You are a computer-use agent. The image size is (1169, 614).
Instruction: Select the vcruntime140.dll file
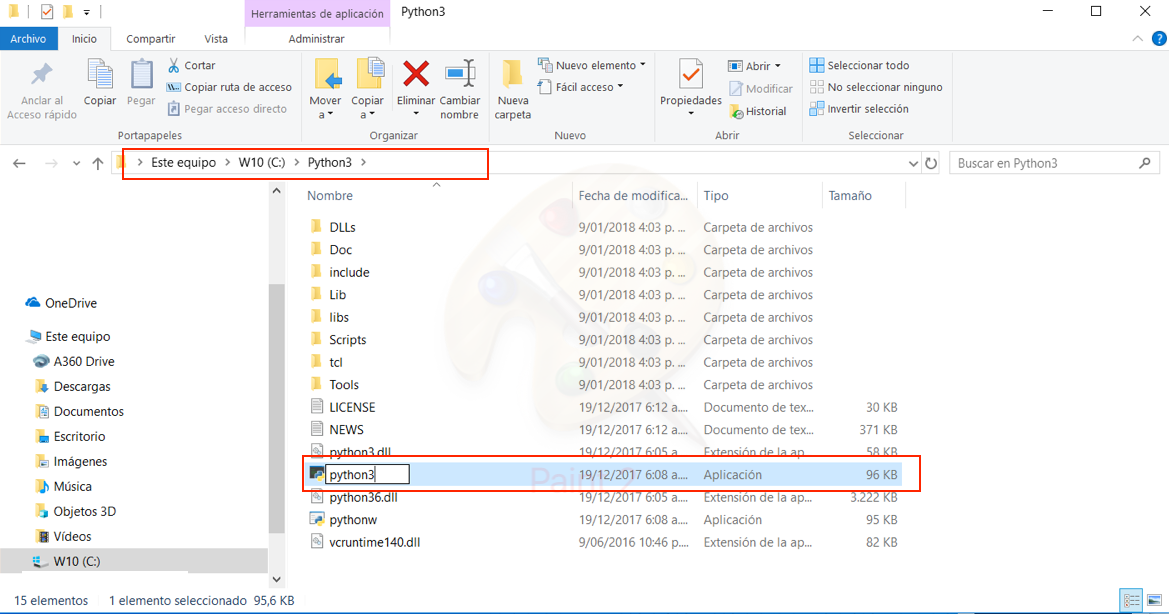(374, 542)
